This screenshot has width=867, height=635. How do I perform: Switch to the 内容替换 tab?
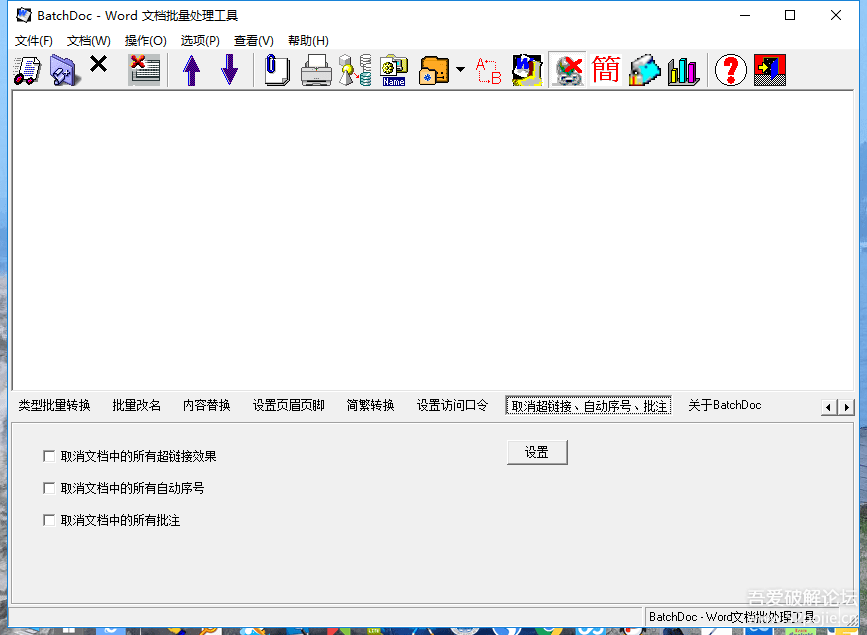tap(207, 405)
